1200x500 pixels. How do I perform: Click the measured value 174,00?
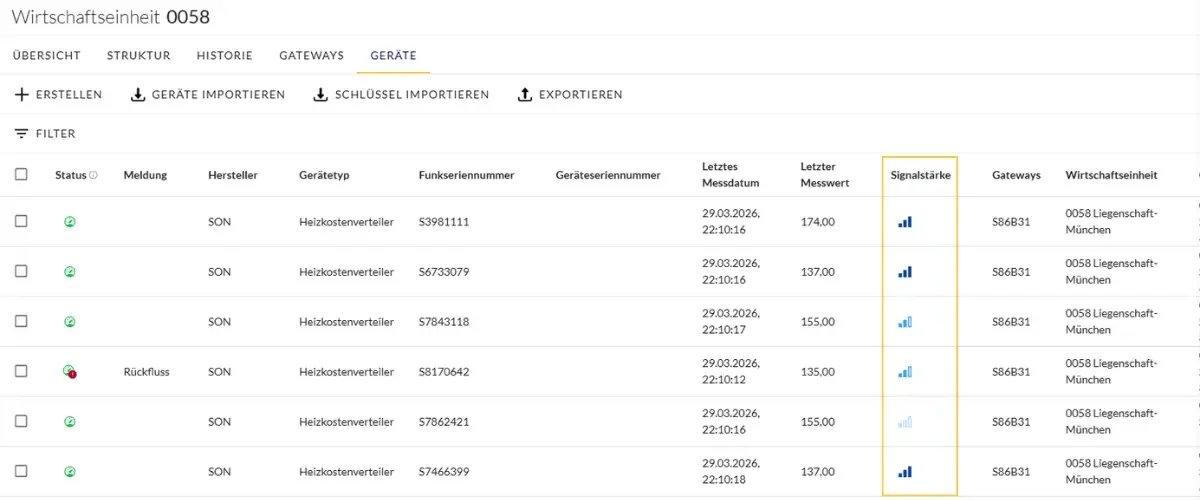[x=818, y=222]
